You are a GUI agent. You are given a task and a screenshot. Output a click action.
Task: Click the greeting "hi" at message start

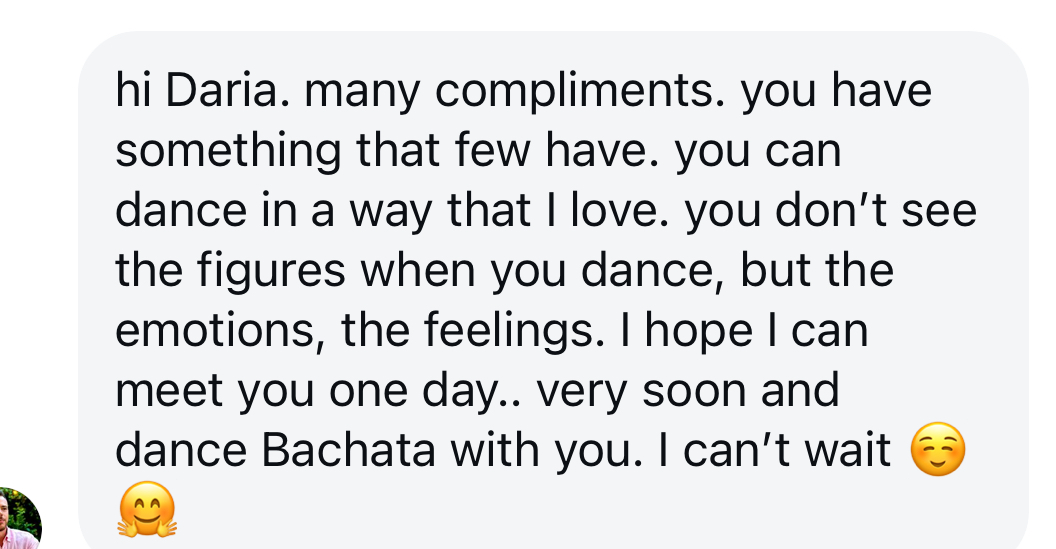[133, 90]
